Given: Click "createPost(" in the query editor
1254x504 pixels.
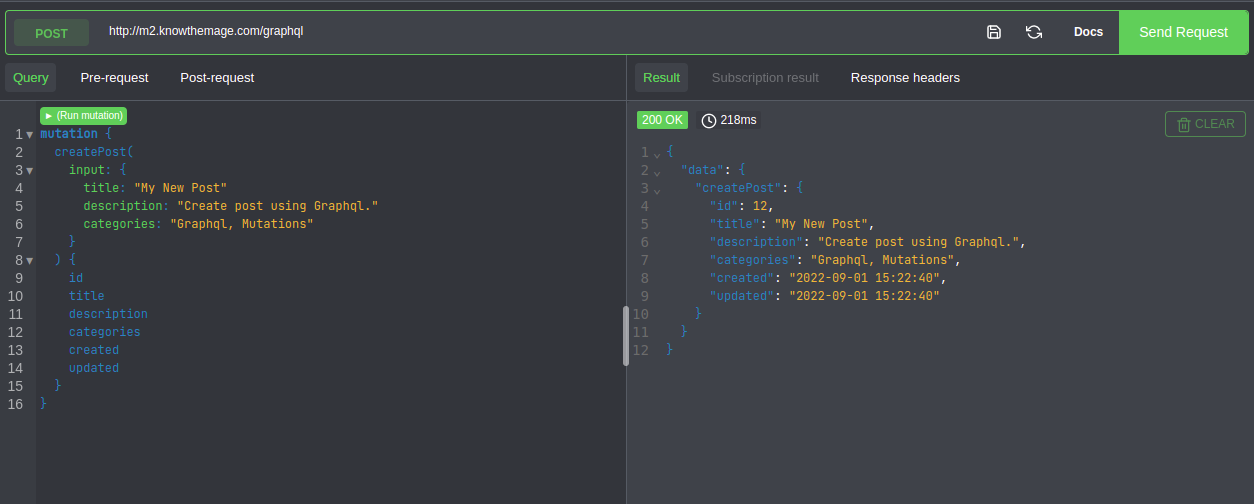Looking at the screenshot, I should coord(94,152).
